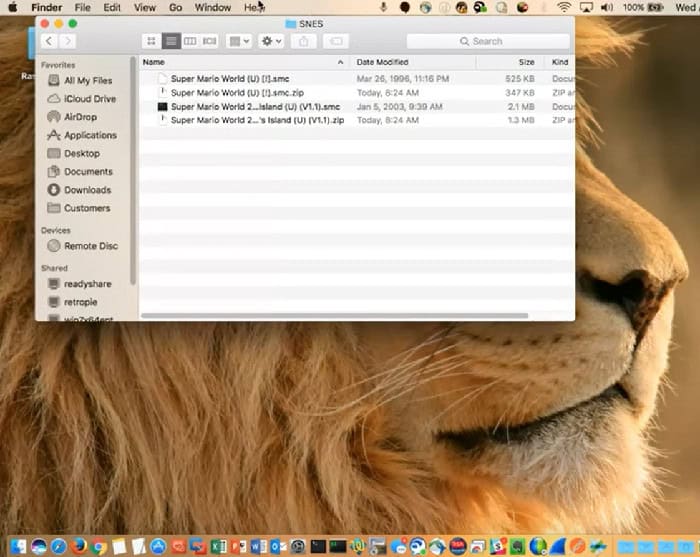Select retropie under Shared
Screen dimensions: 700x557
click(73, 302)
